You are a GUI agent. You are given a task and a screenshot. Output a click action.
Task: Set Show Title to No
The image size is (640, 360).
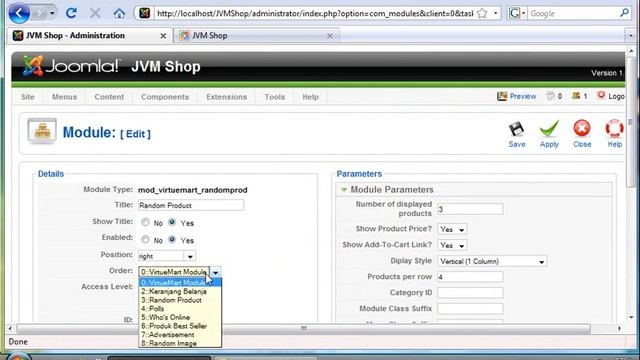click(145, 222)
